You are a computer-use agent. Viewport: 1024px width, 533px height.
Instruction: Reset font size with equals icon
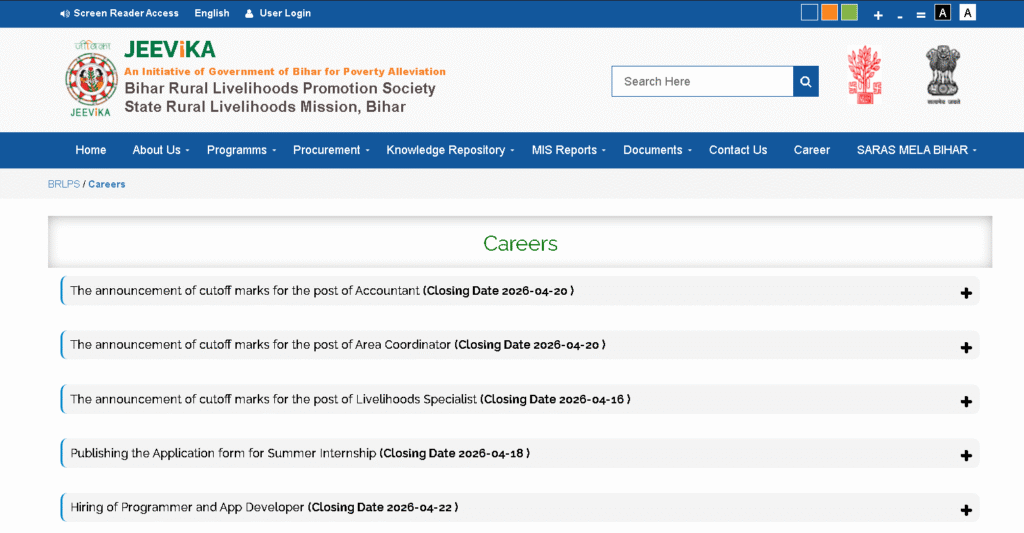[x=920, y=14]
